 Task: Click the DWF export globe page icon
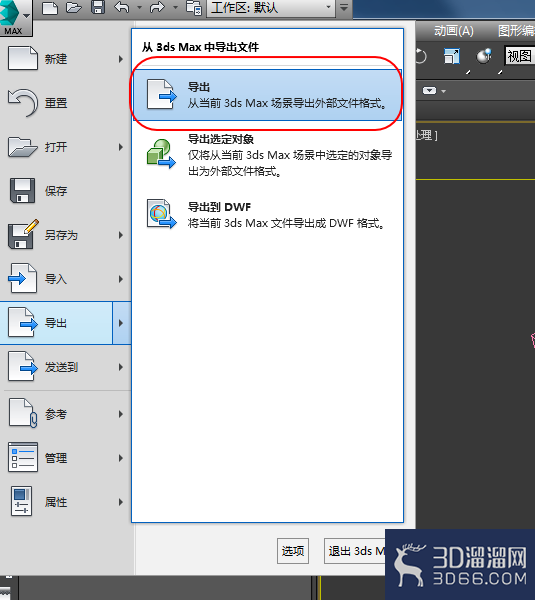point(161,214)
